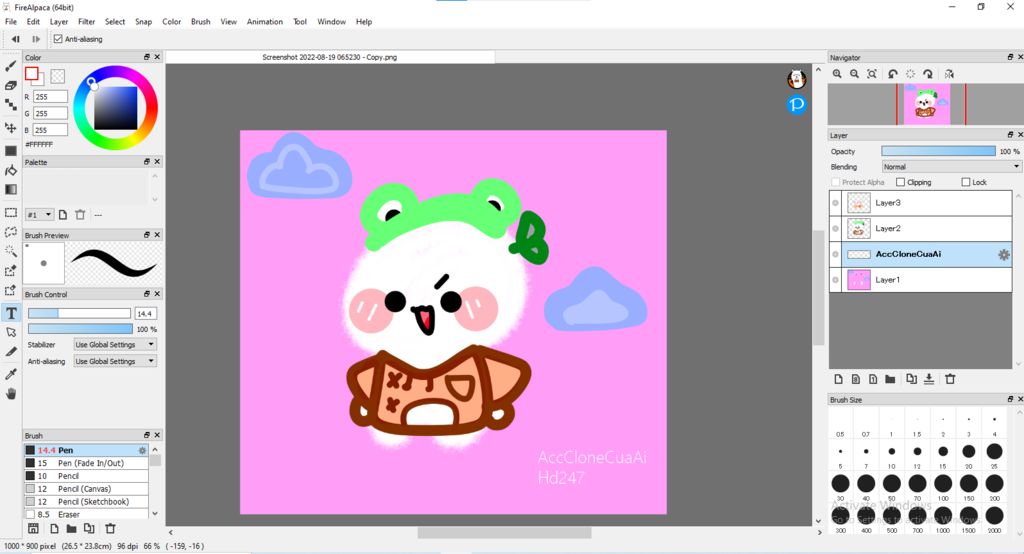Zoom out using Navigator magnifier minus
This screenshot has width=1024, height=554.
pyautogui.click(x=854, y=74)
